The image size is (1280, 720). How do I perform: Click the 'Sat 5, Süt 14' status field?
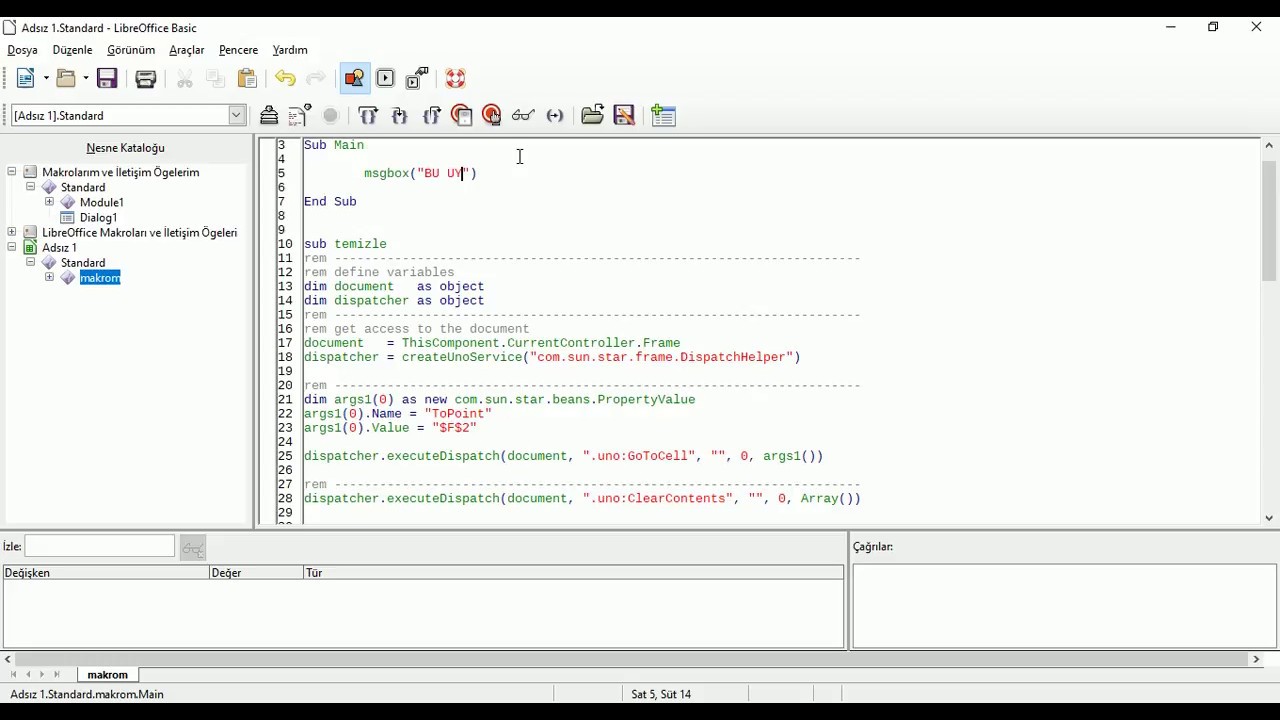coord(661,694)
